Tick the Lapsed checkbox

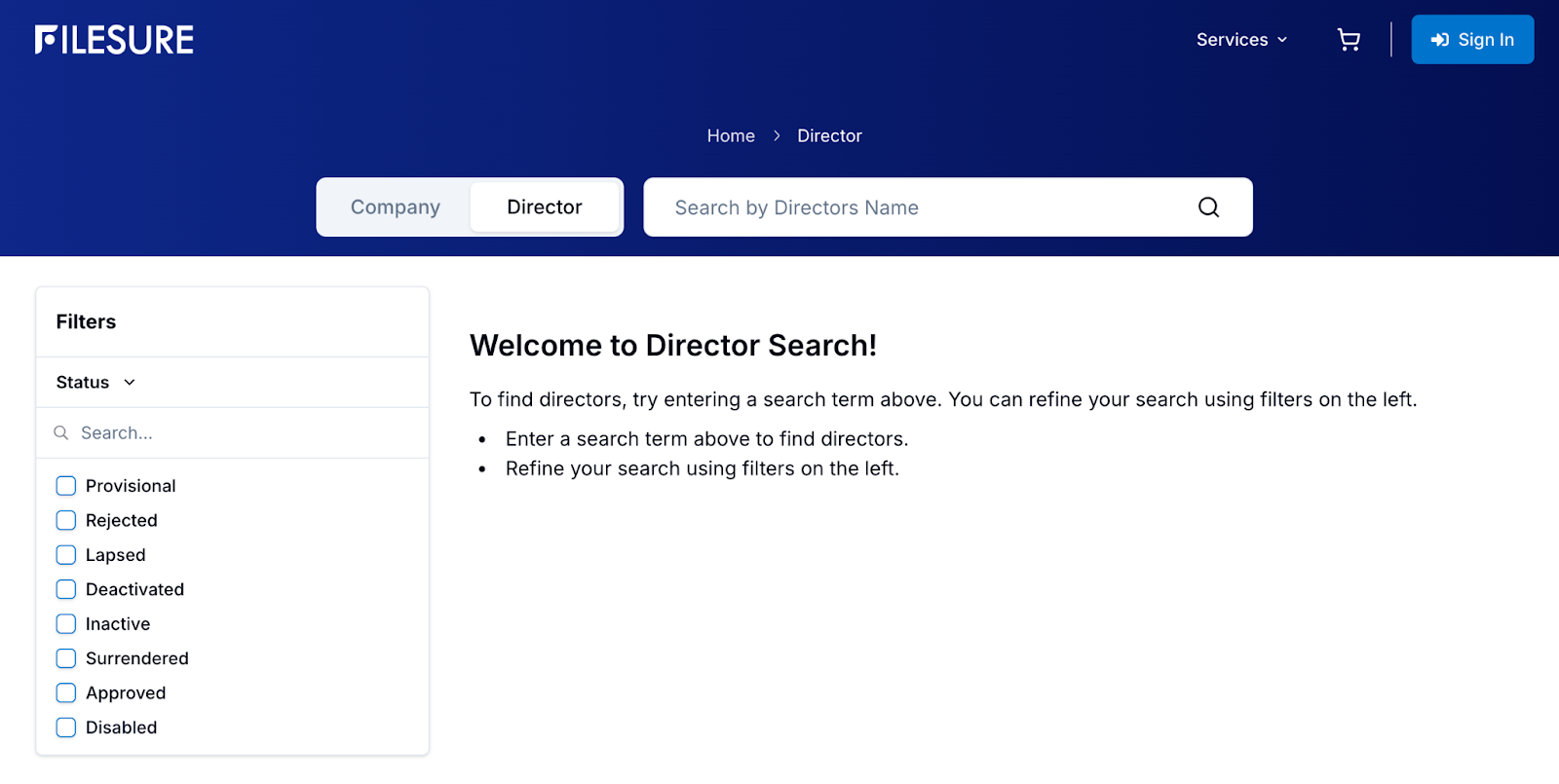tap(66, 555)
